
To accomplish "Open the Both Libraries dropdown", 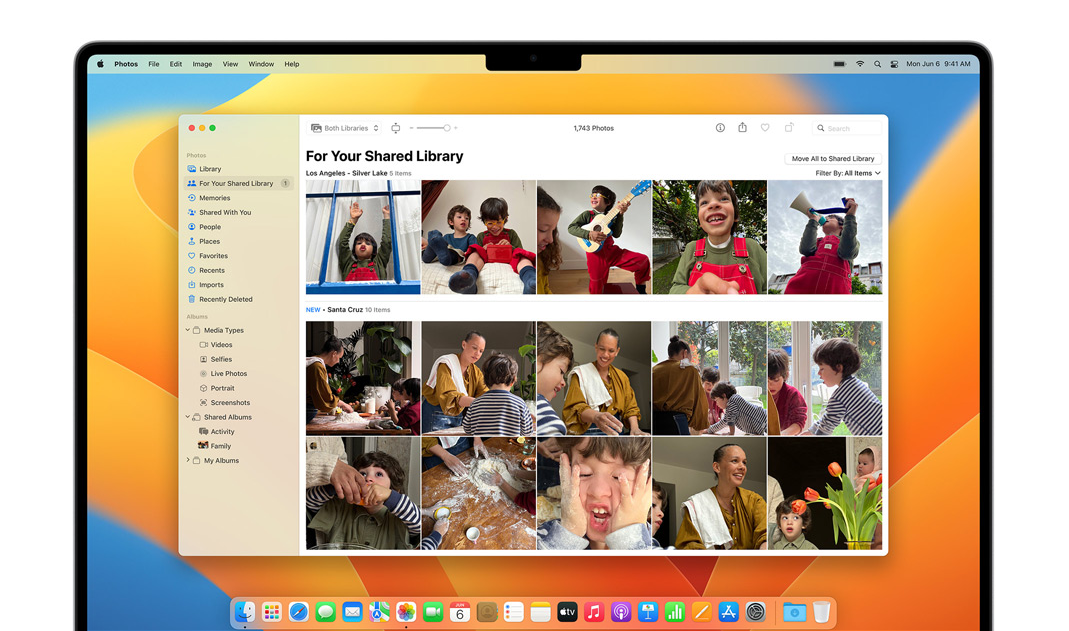I will coord(345,128).
